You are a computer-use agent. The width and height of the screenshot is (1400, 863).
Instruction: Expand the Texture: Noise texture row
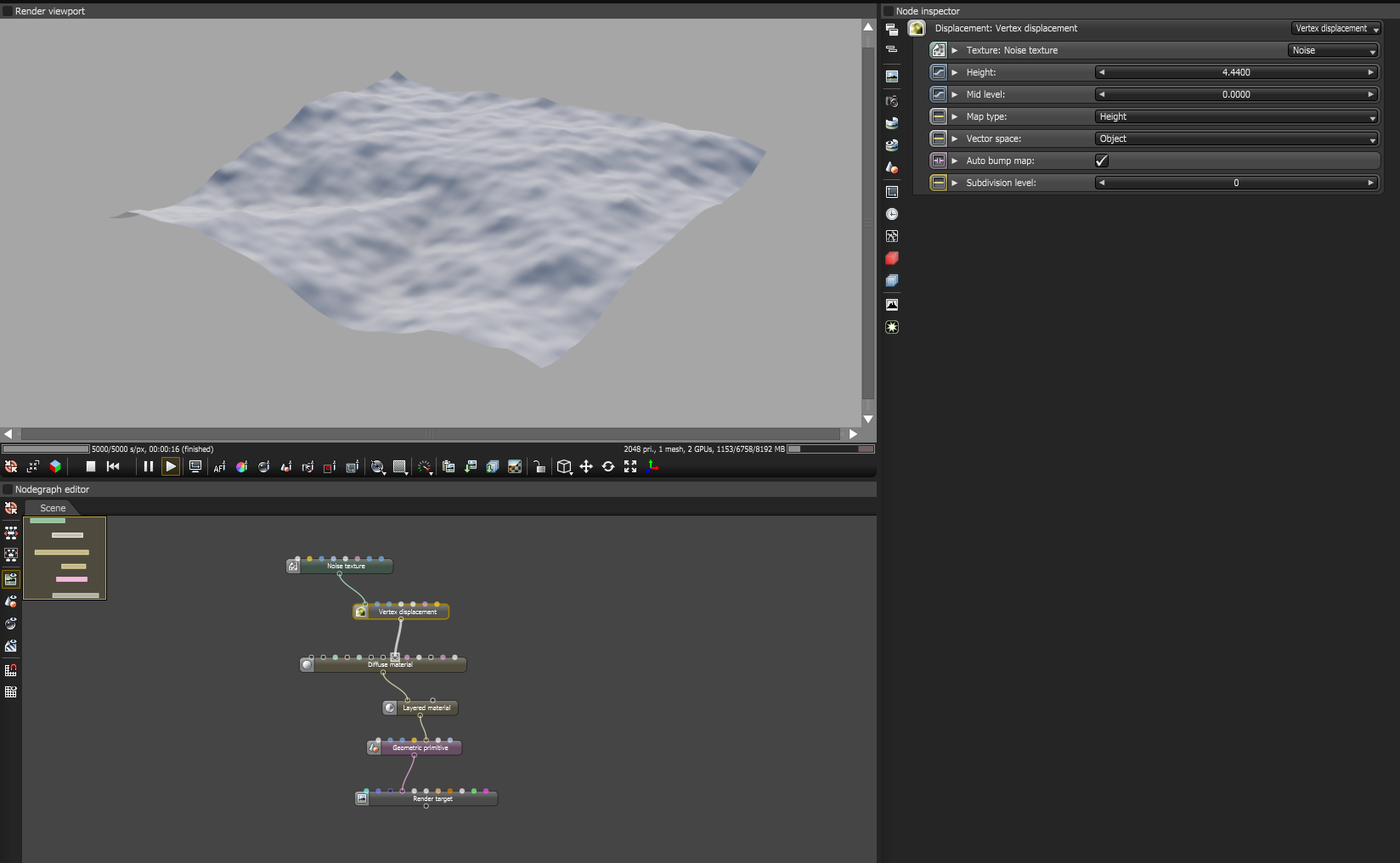[955, 50]
